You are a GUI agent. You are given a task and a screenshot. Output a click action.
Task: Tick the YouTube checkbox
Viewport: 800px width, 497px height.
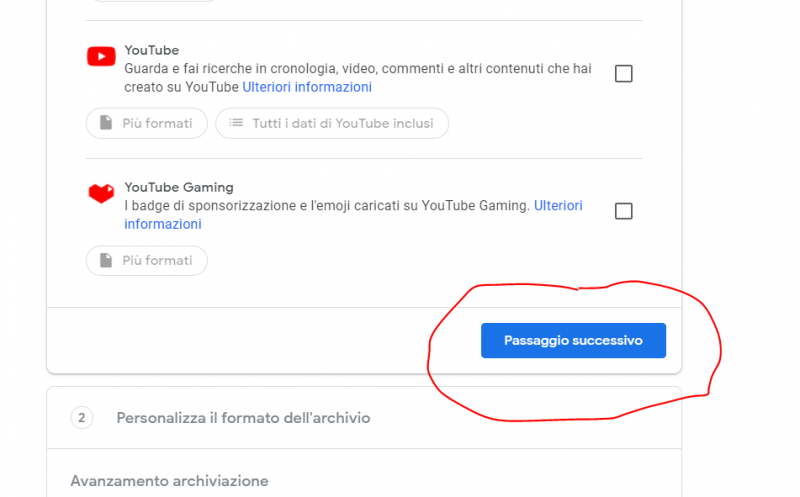[623, 74]
